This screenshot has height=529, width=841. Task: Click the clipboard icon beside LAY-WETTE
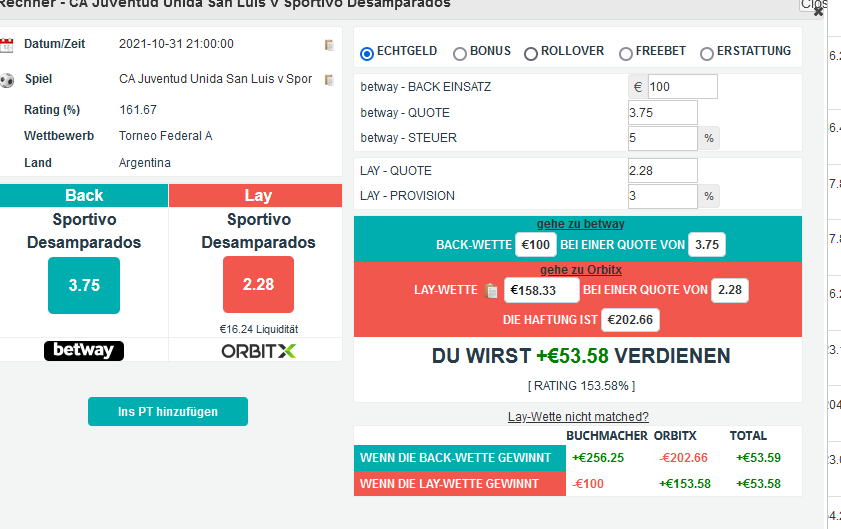(491, 291)
